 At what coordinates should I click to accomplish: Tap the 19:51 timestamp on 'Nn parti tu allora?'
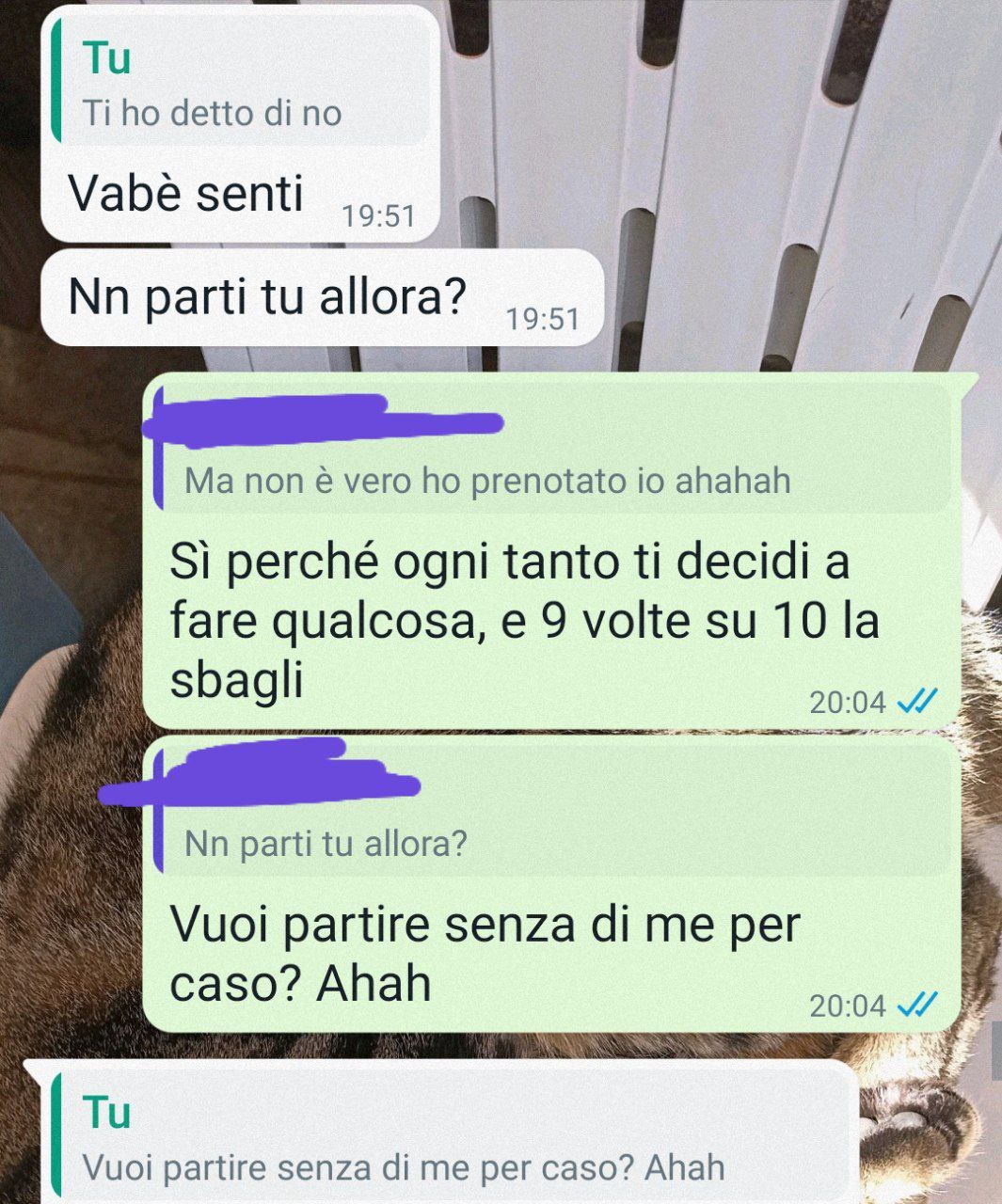point(543,320)
